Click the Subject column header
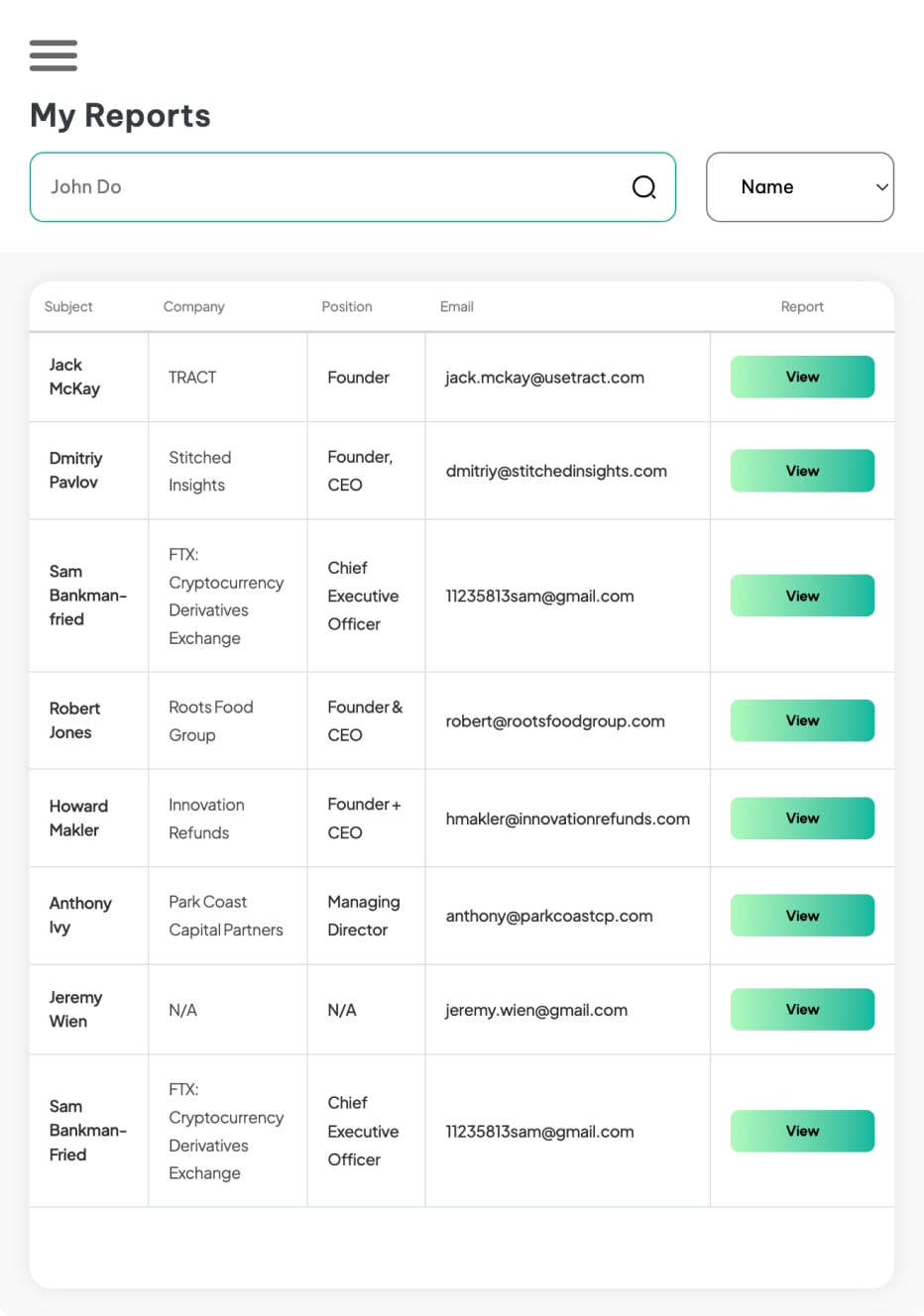 click(68, 307)
